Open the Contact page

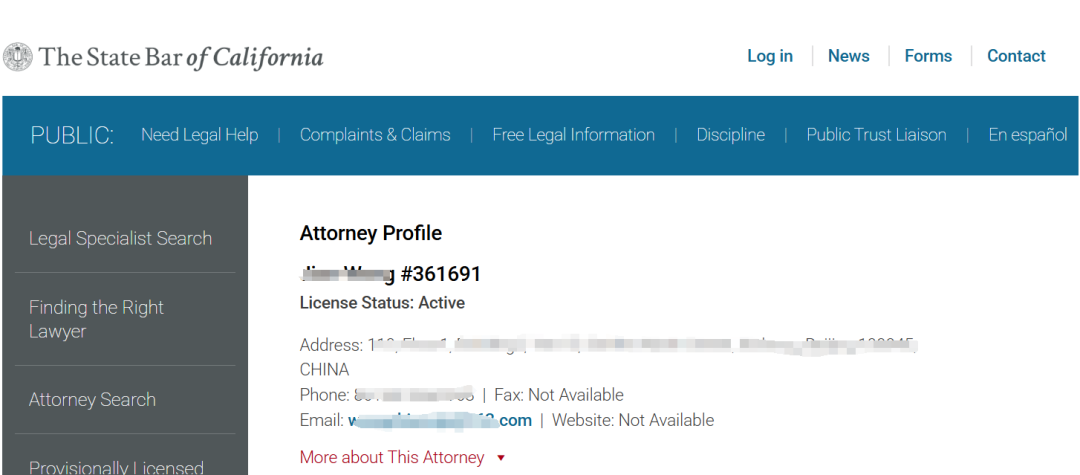1017,56
